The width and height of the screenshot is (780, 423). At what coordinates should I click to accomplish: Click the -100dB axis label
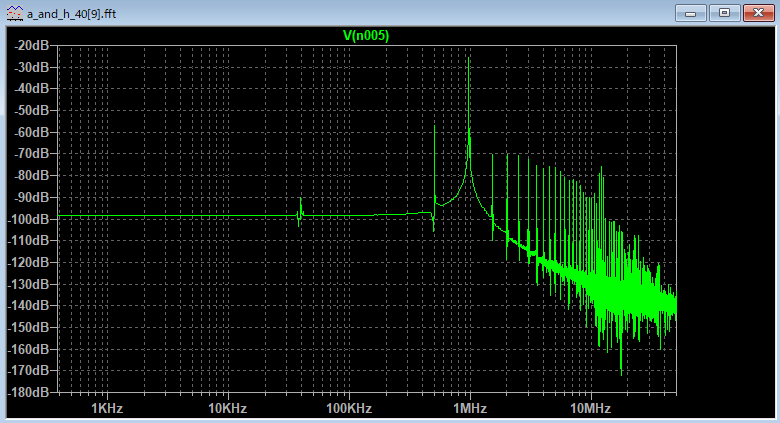29,219
